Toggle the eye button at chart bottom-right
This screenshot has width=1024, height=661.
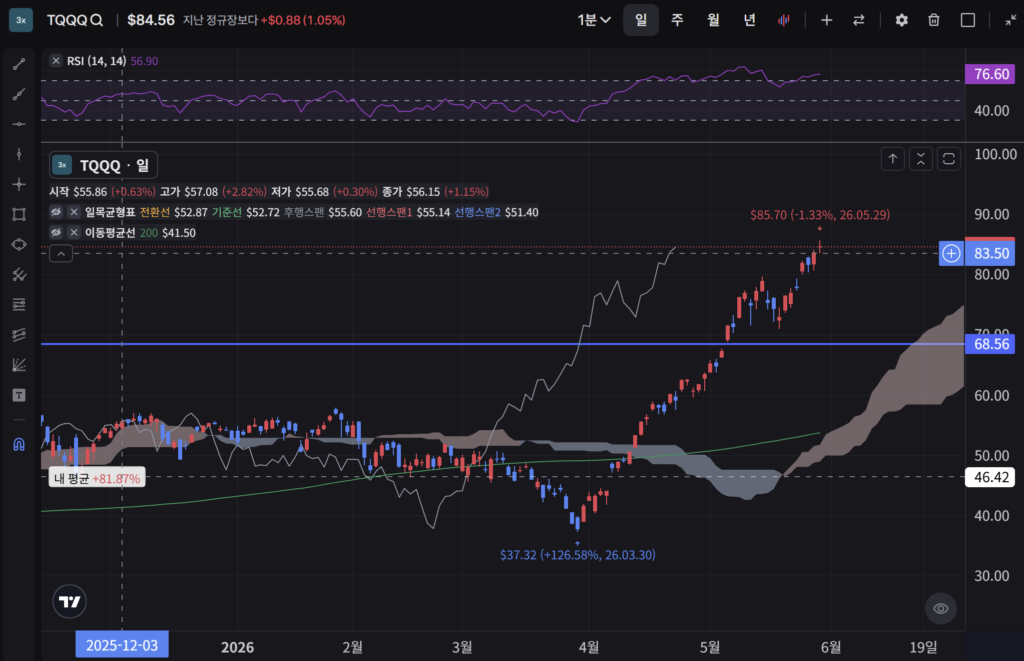[x=941, y=608]
